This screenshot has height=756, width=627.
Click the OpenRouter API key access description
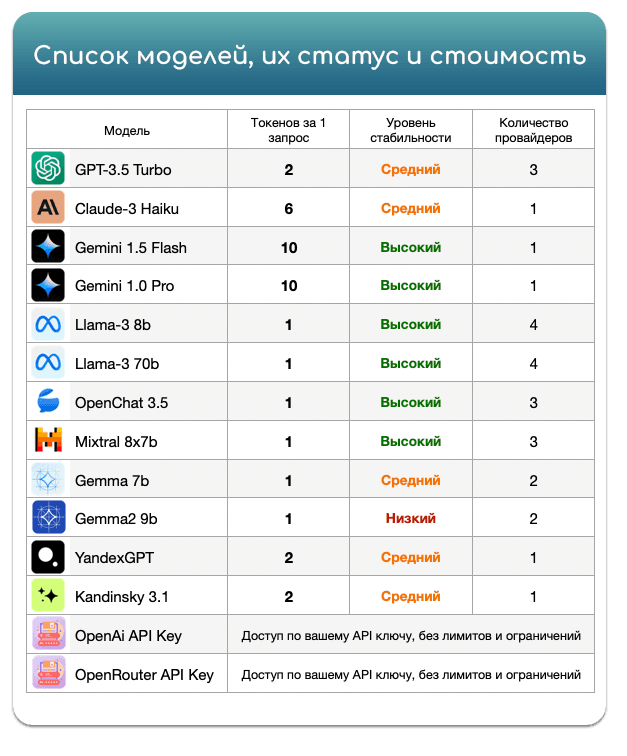410,674
